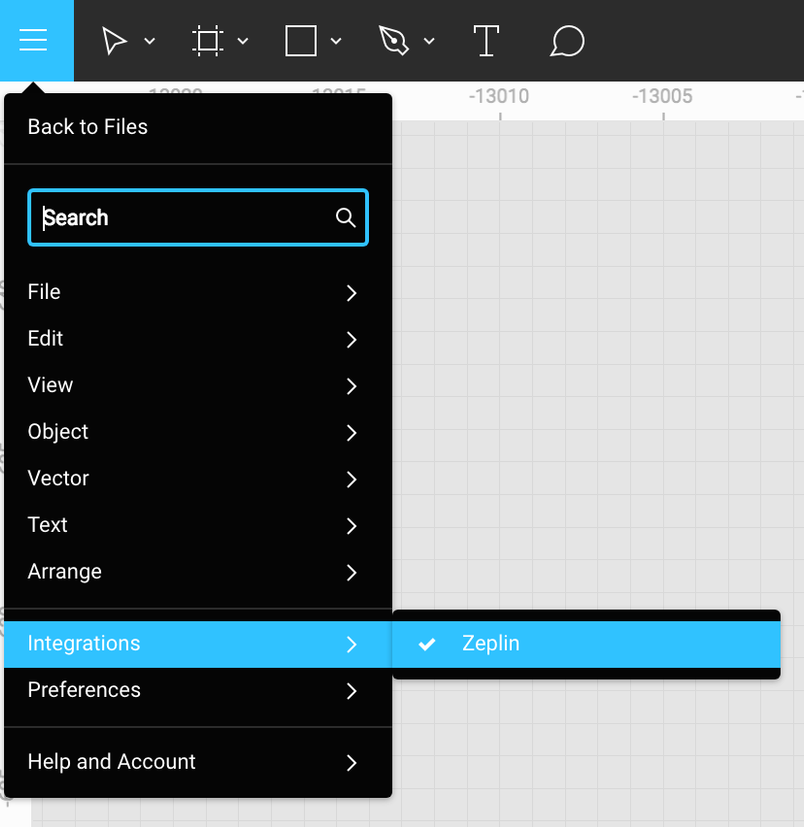
Task: Expand Integrations submenu chevron
Action: coord(352,644)
